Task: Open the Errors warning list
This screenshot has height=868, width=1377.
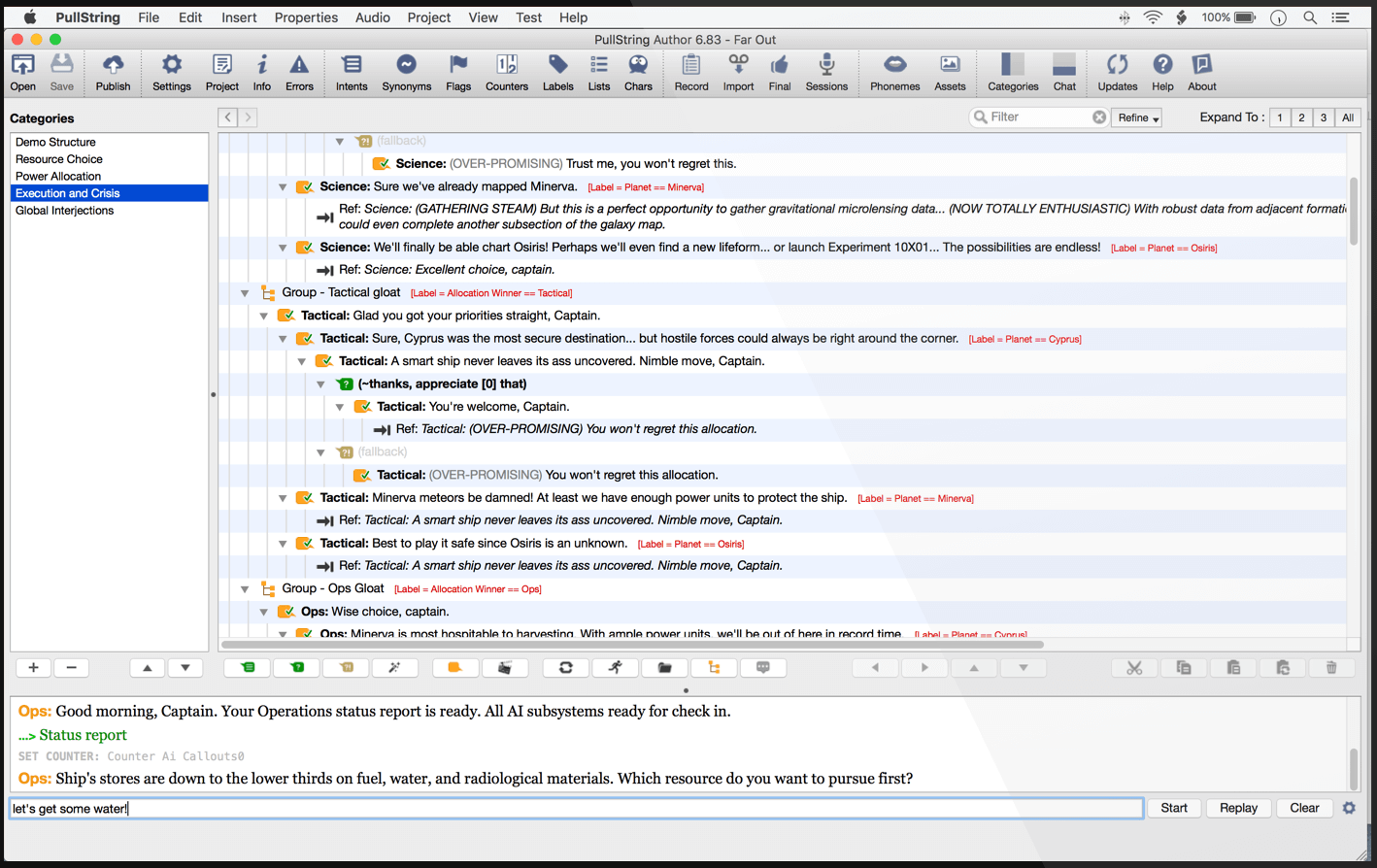Action: 299,72
